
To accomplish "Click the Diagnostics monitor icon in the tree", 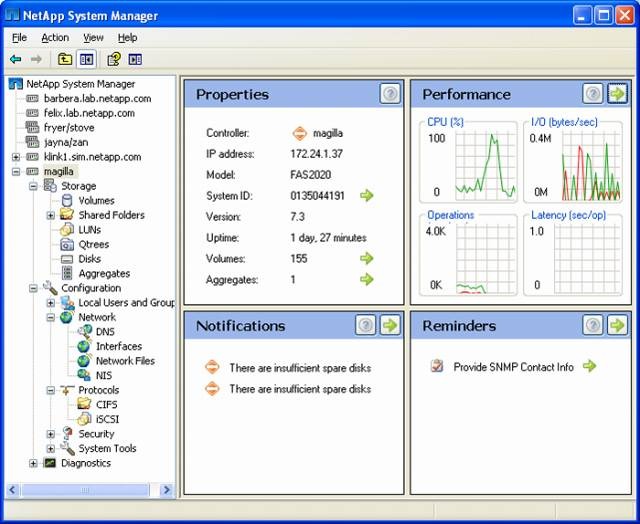I will click(x=49, y=463).
